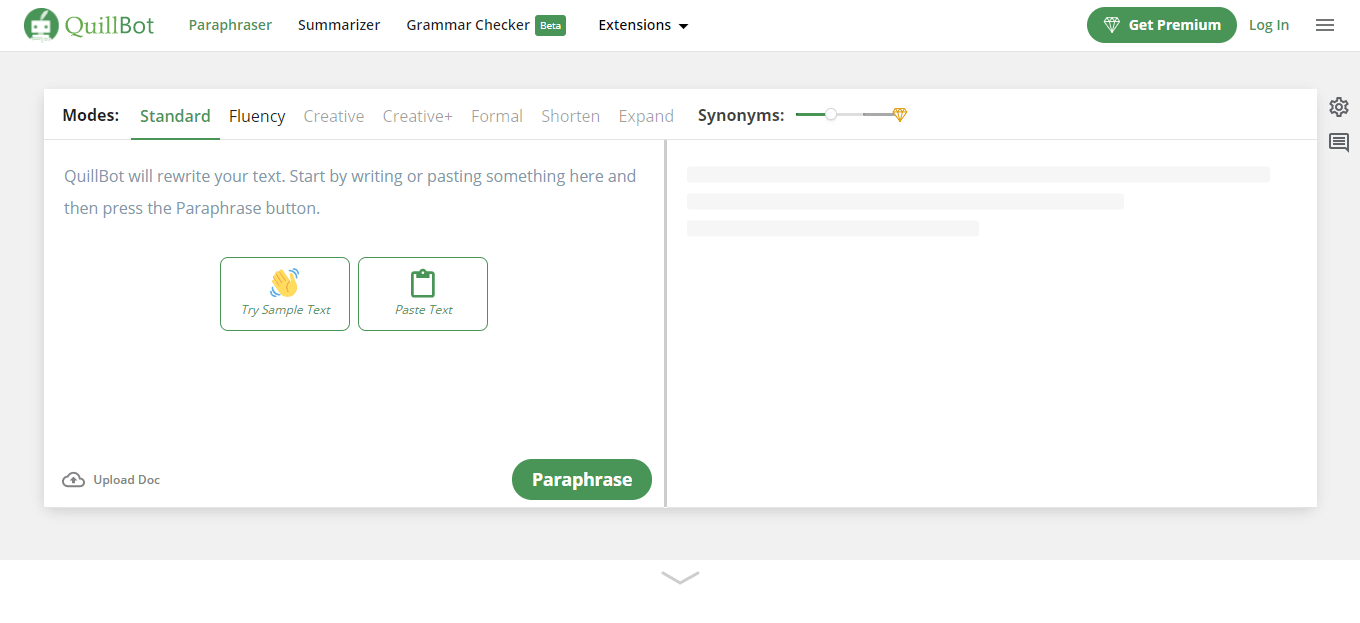Screen dimensions: 1360x623
Task: Click the Paste Text button
Action: click(423, 294)
